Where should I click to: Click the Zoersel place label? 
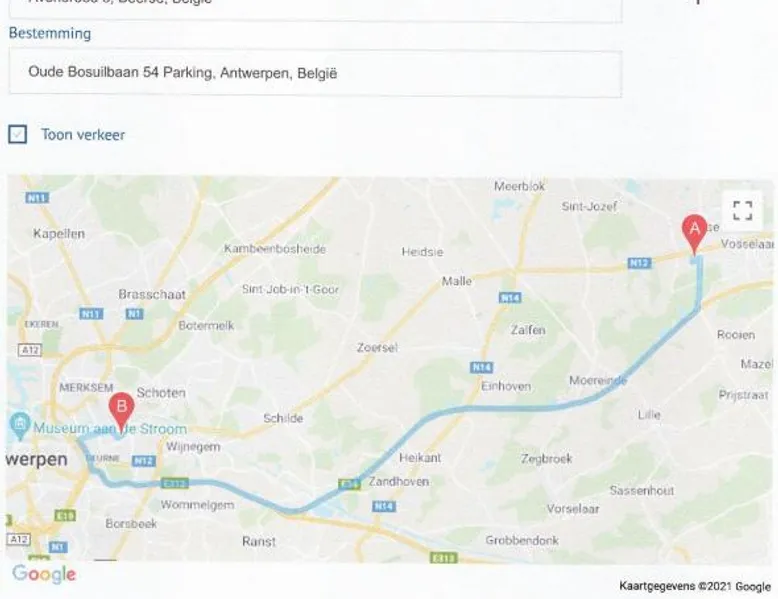click(x=377, y=347)
